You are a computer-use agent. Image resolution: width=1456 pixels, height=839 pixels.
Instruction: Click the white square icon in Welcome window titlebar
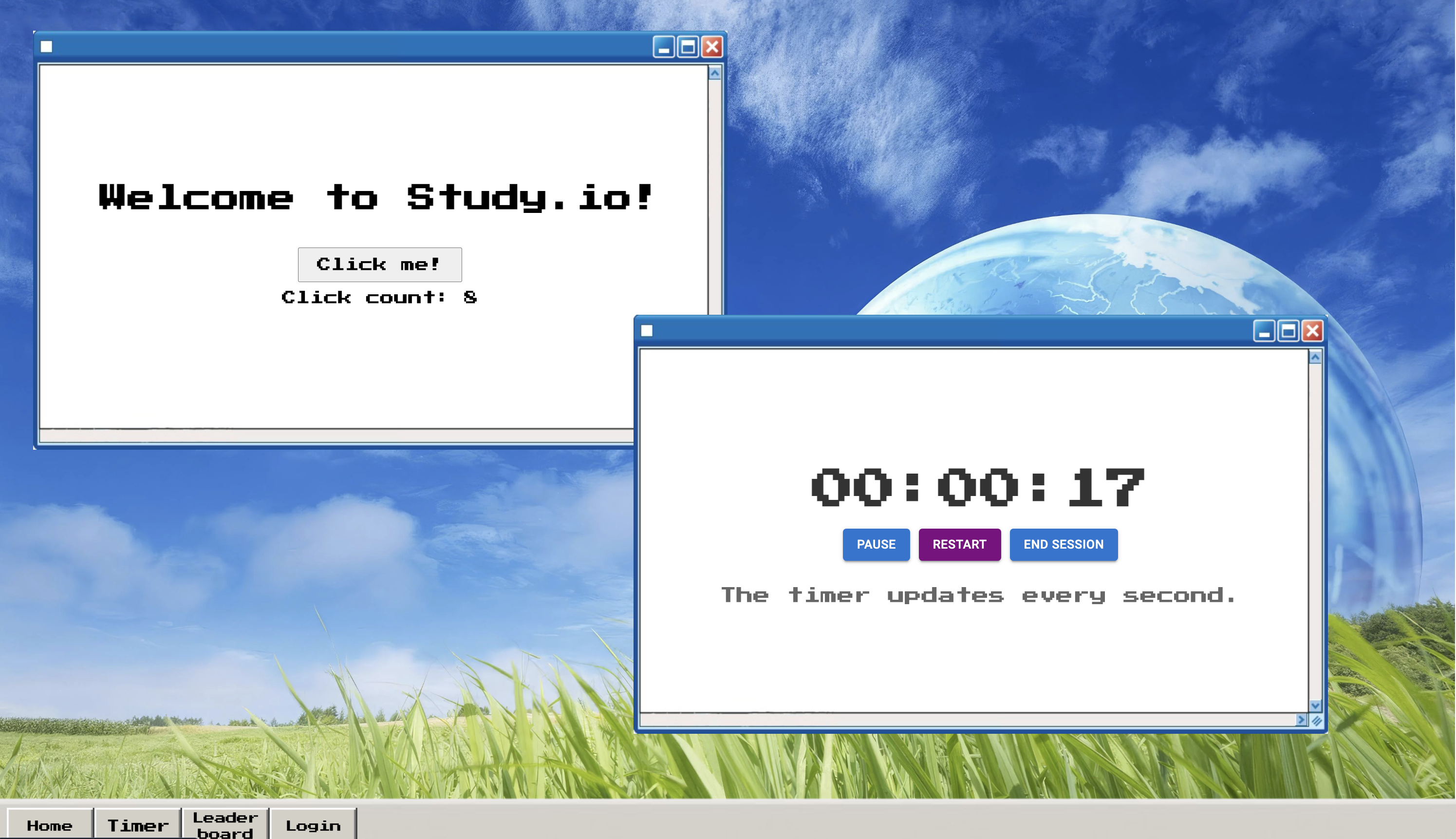tap(47, 47)
